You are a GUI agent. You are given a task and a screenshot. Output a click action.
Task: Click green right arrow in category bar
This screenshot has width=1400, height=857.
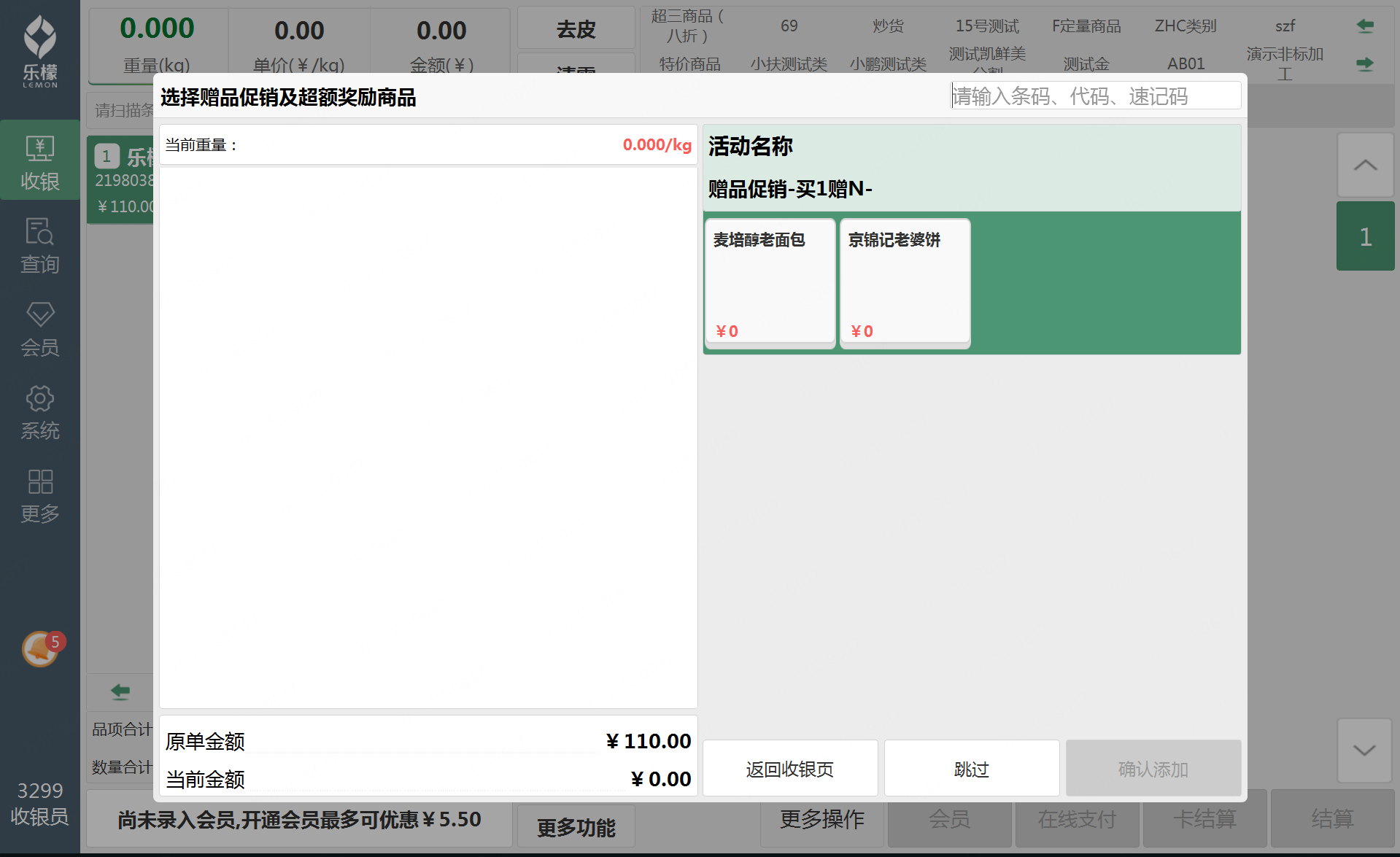pyautogui.click(x=1365, y=64)
